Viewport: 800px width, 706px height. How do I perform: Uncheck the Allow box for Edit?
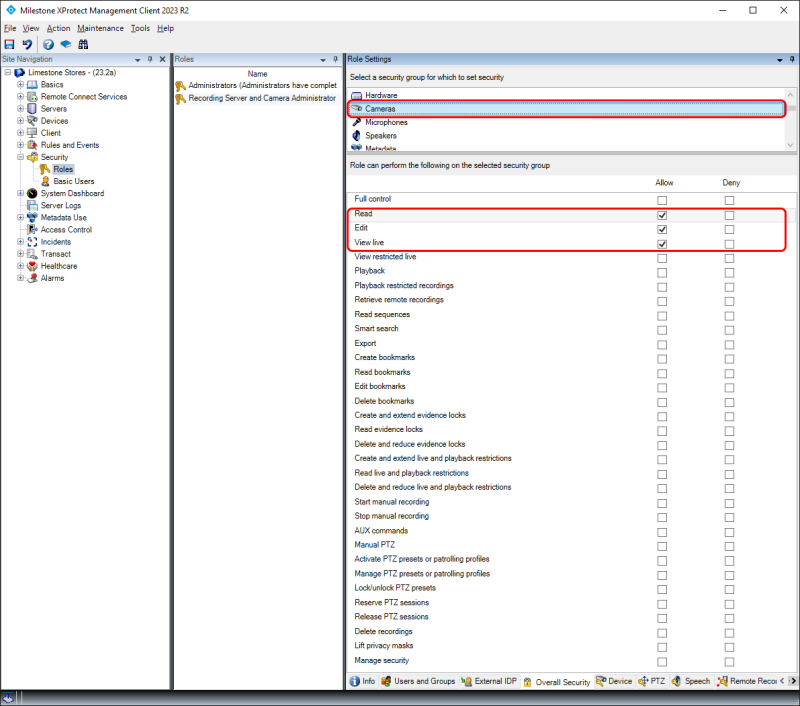pos(662,228)
